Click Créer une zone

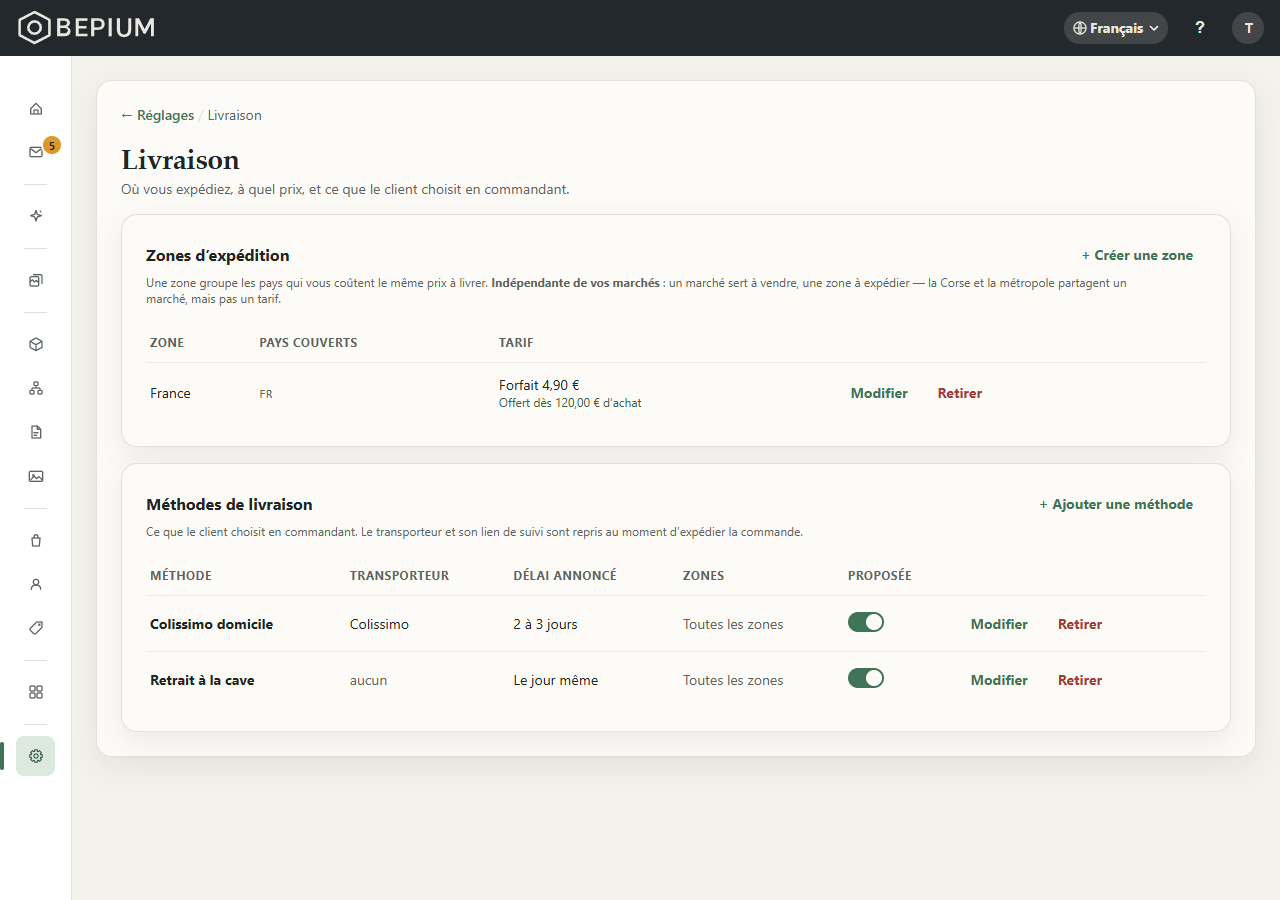pos(1138,255)
